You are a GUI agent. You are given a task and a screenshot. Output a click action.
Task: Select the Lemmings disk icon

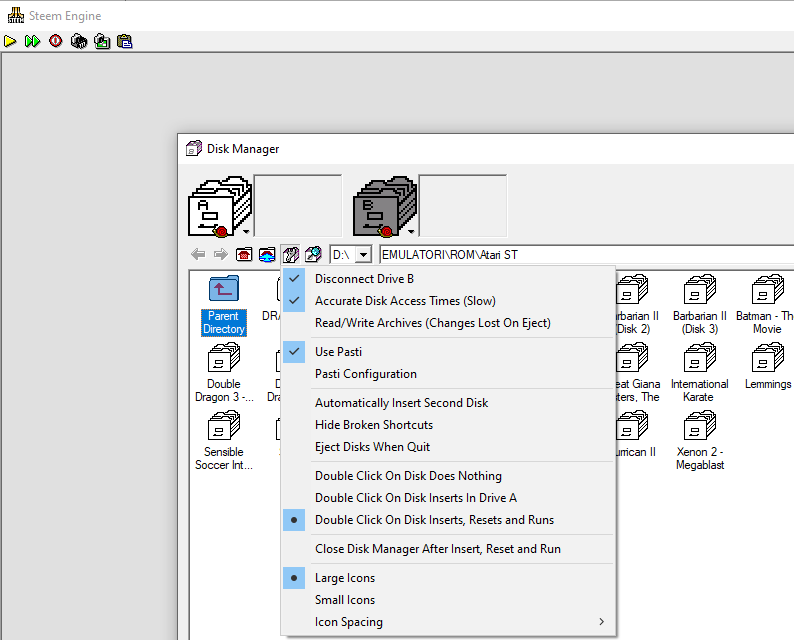[768, 357]
